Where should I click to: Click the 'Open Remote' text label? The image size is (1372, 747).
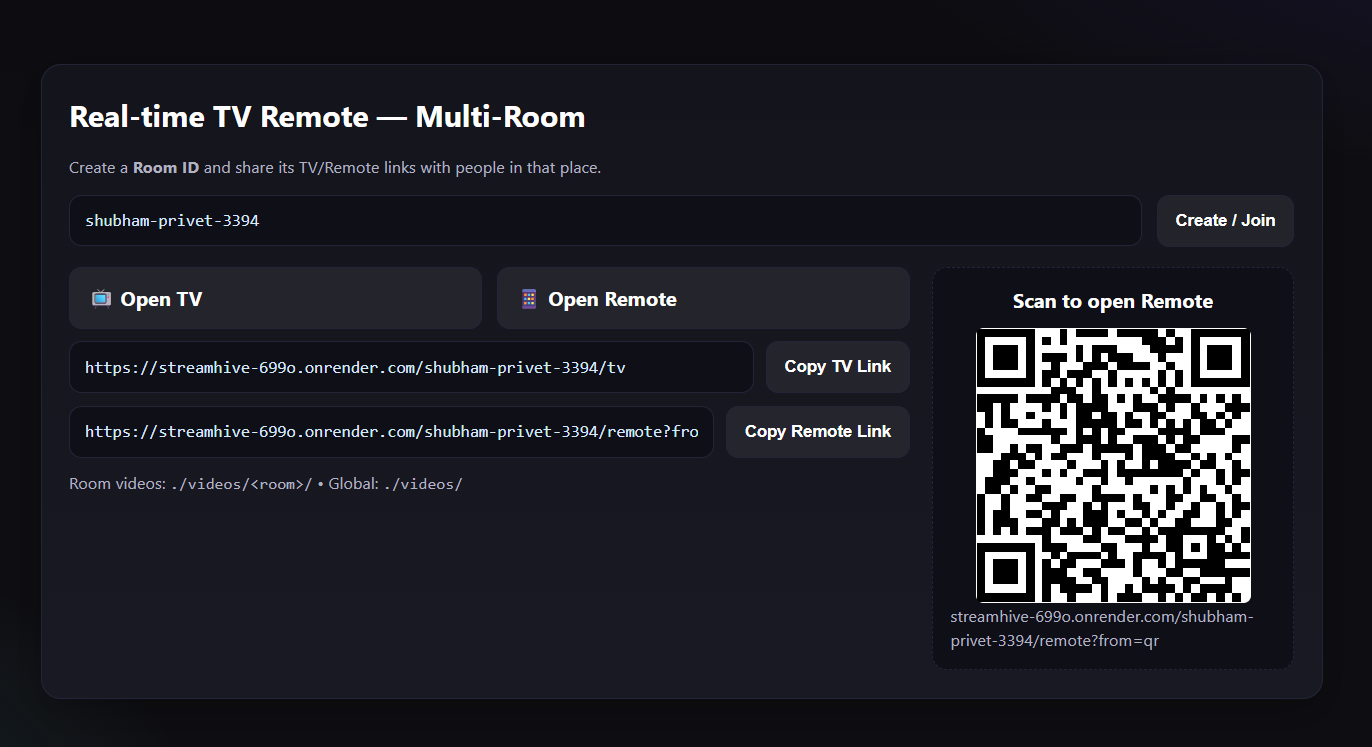point(612,299)
